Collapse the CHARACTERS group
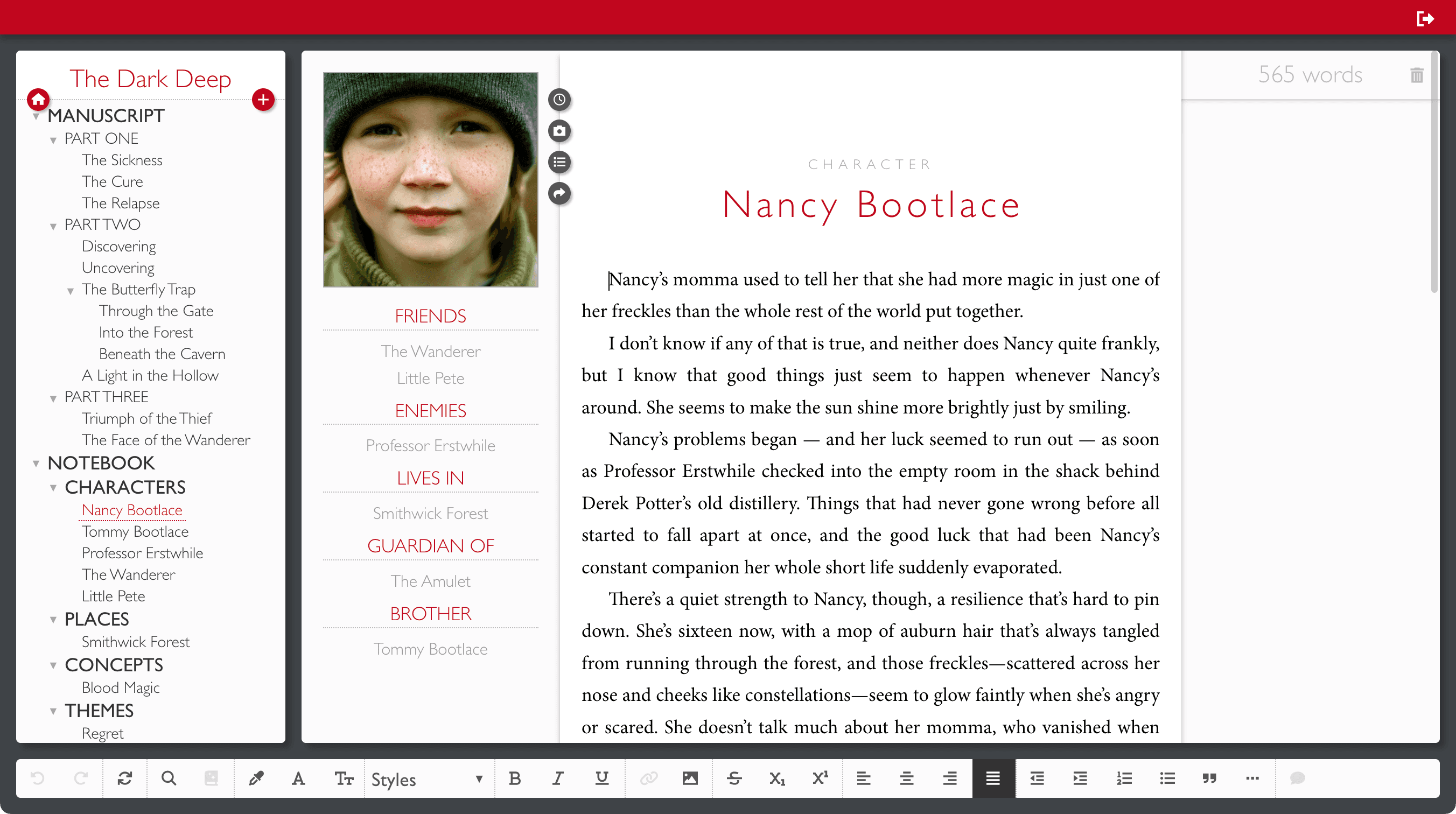The height and width of the screenshot is (814, 1456). click(x=53, y=488)
